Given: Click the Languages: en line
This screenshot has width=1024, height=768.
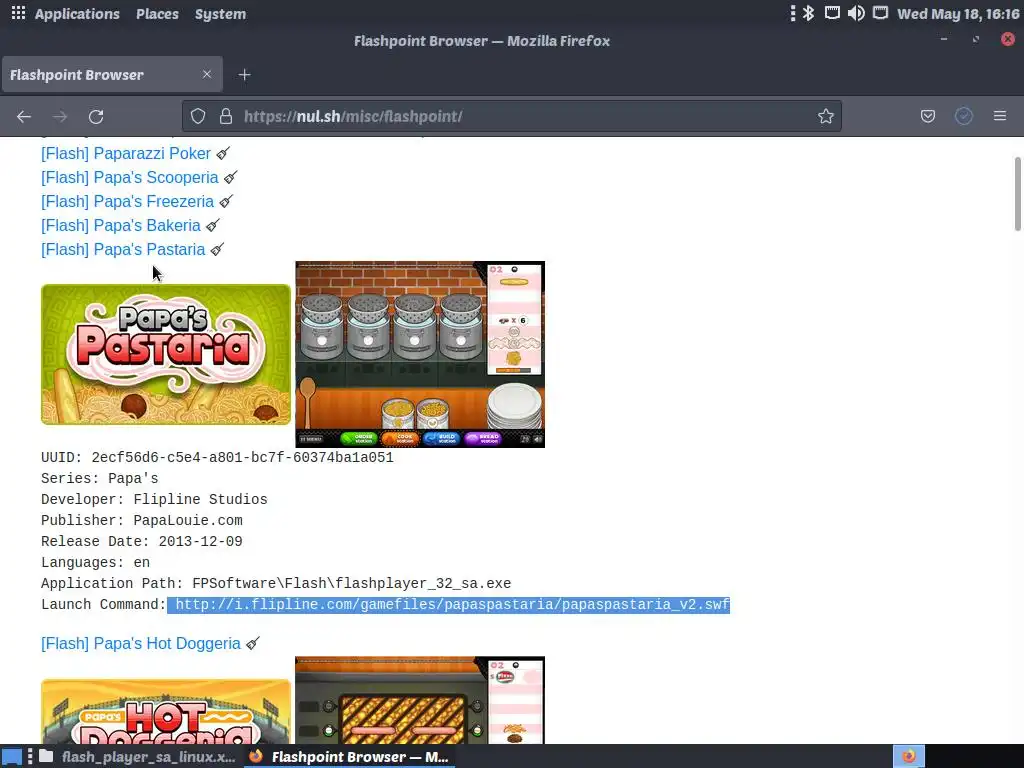Looking at the screenshot, I should click(95, 562).
